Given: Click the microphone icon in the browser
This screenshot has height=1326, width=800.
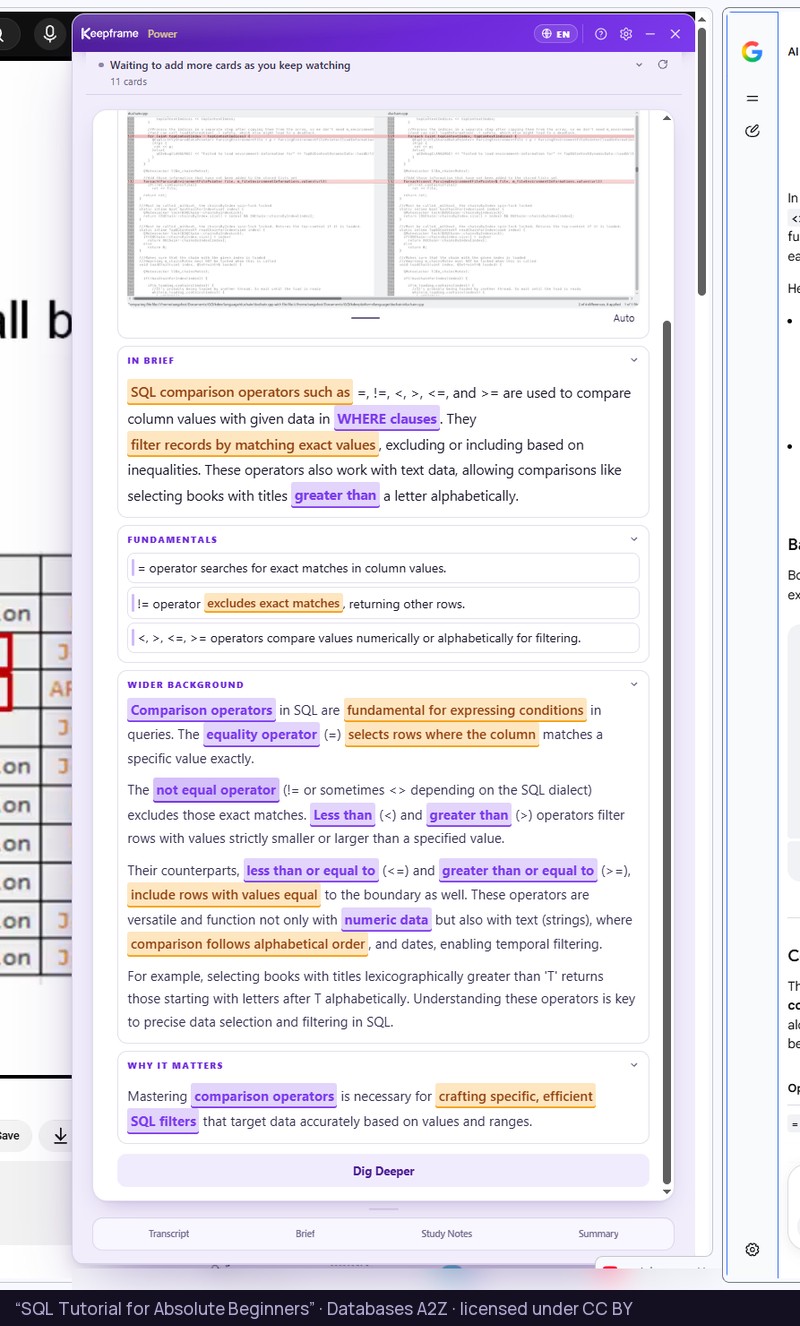Looking at the screenshot, I should click(x=49, y=34).
